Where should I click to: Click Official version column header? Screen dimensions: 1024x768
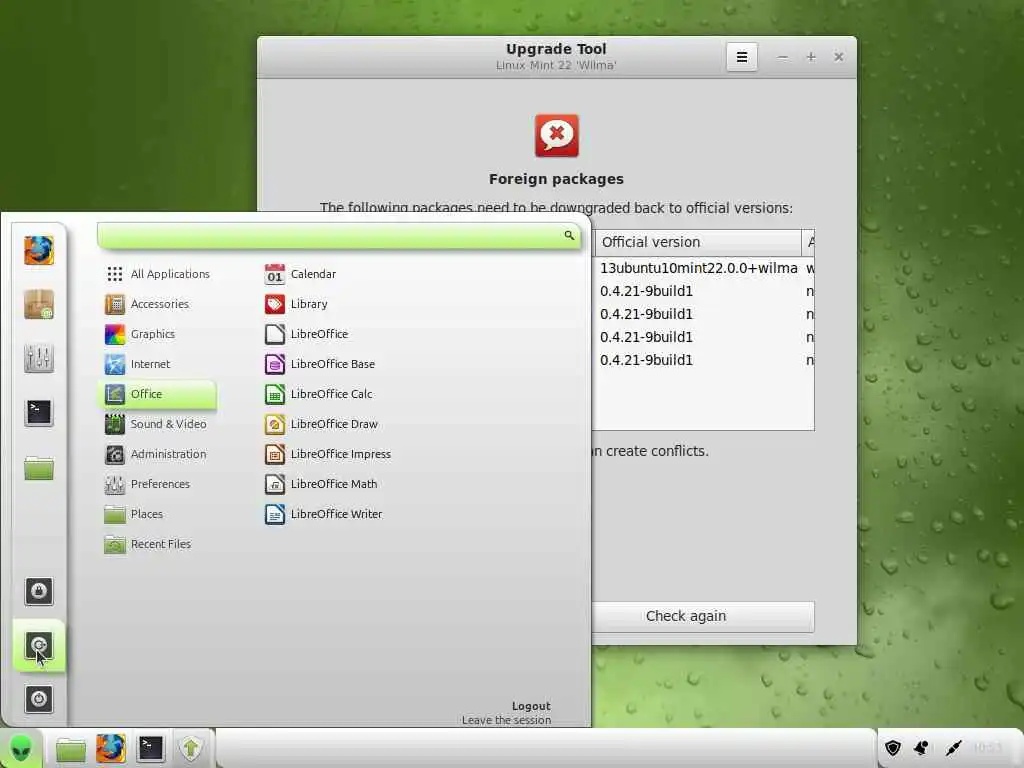(x=697, y=242)
